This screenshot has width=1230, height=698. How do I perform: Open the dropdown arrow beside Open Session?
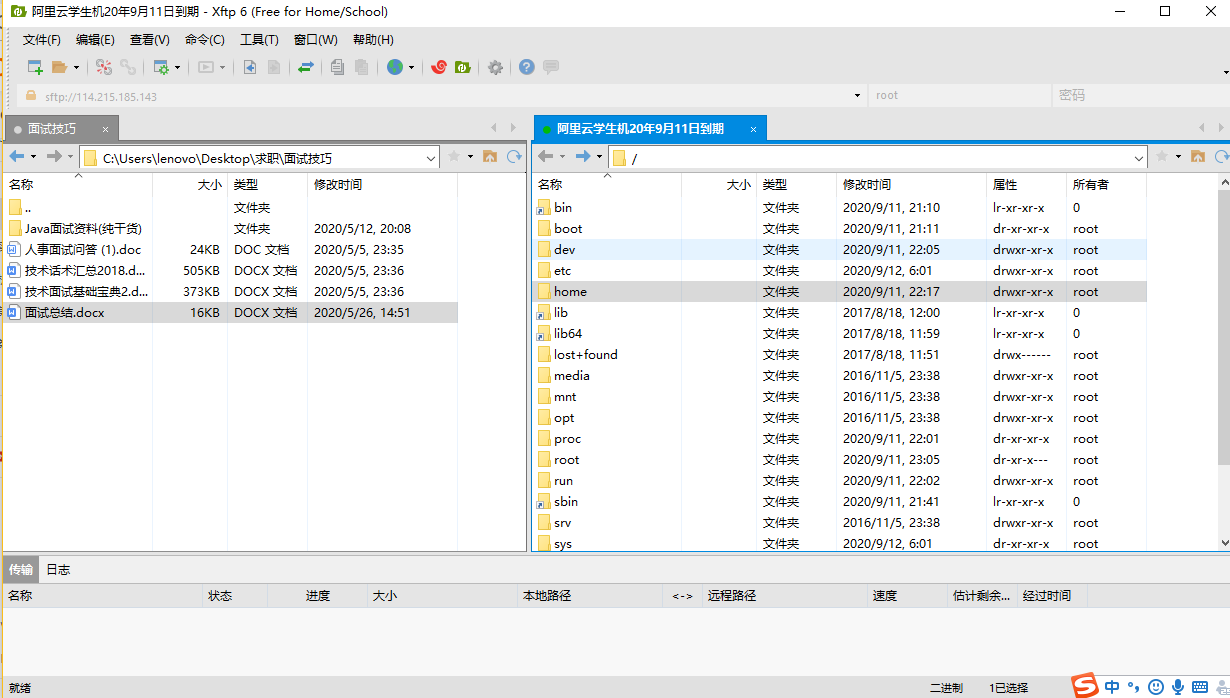tap(74, 68)
